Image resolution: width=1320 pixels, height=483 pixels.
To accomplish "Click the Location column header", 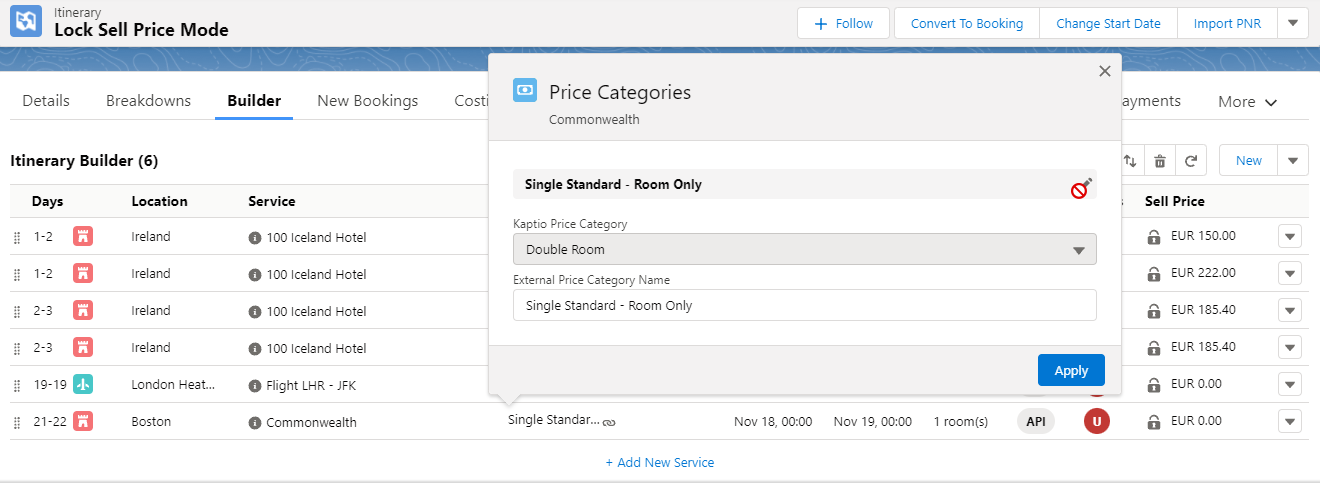I will tap(160, 201).
